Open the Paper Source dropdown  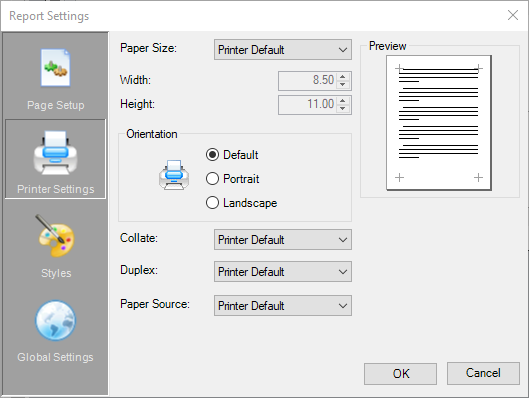coord(283,306)
